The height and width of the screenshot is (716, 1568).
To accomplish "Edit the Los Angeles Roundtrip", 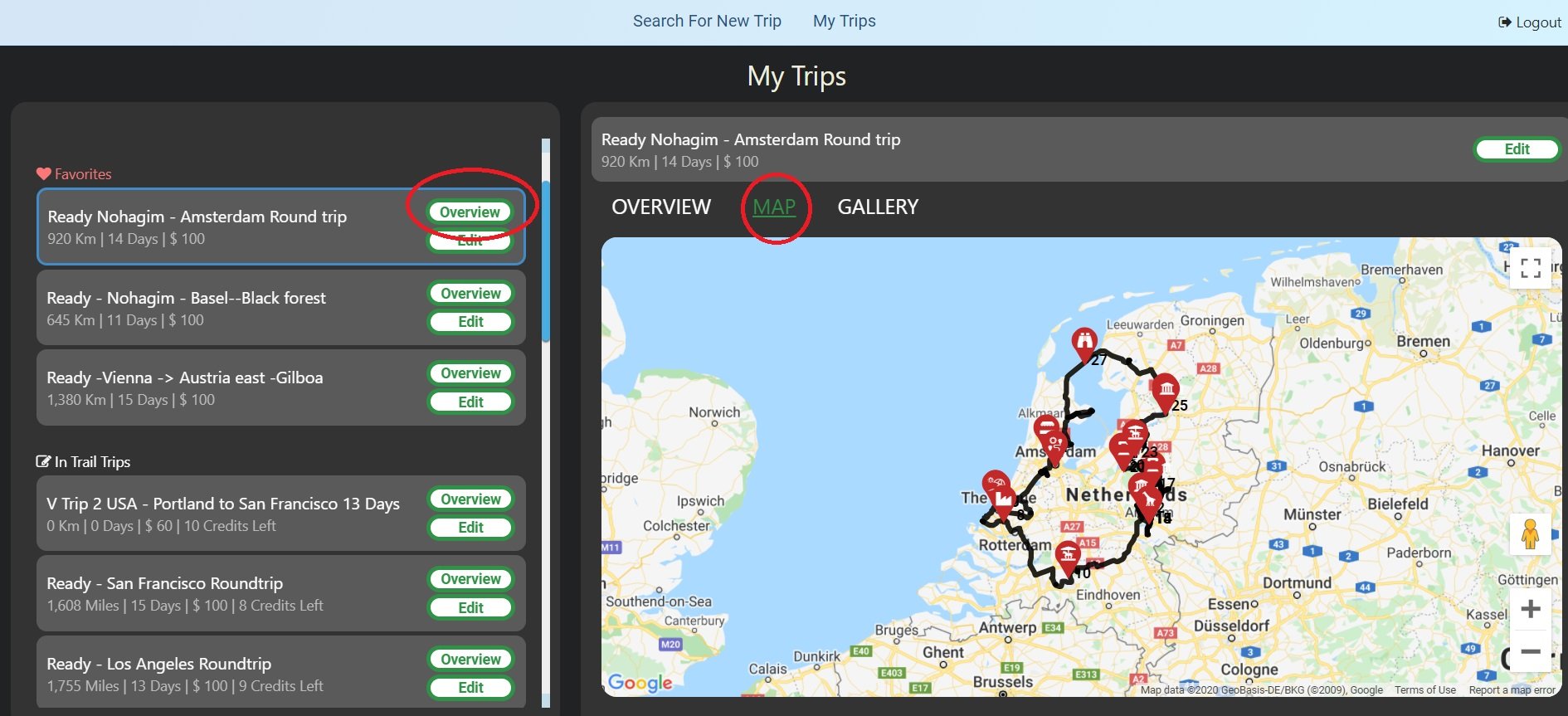I will pos(470,687).
